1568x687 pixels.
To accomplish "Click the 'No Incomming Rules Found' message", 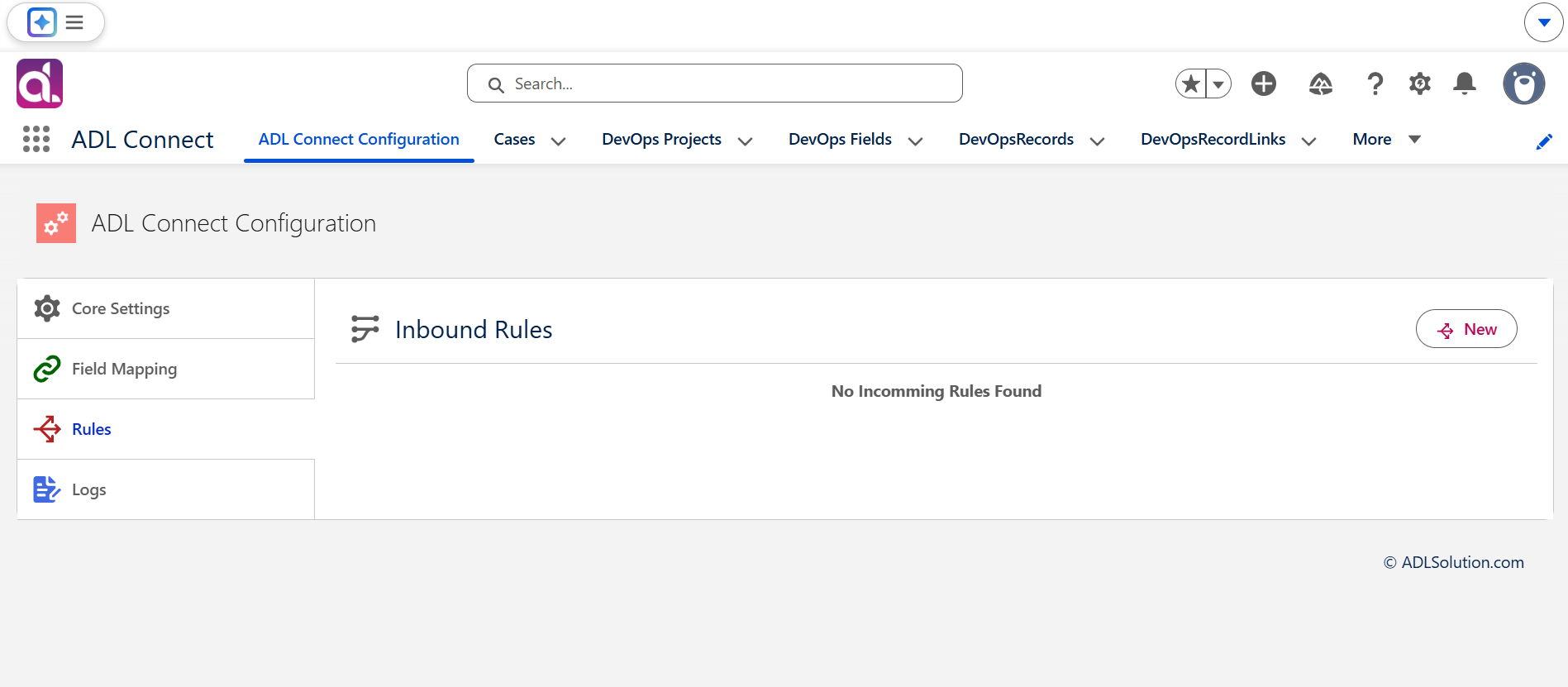I will point(937,391).
